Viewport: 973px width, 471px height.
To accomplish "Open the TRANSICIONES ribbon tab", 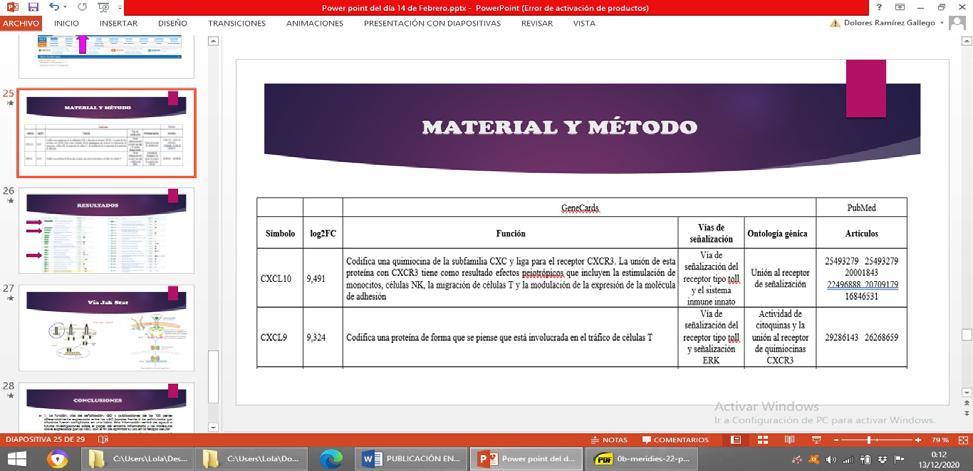I will tap(236, 23).
